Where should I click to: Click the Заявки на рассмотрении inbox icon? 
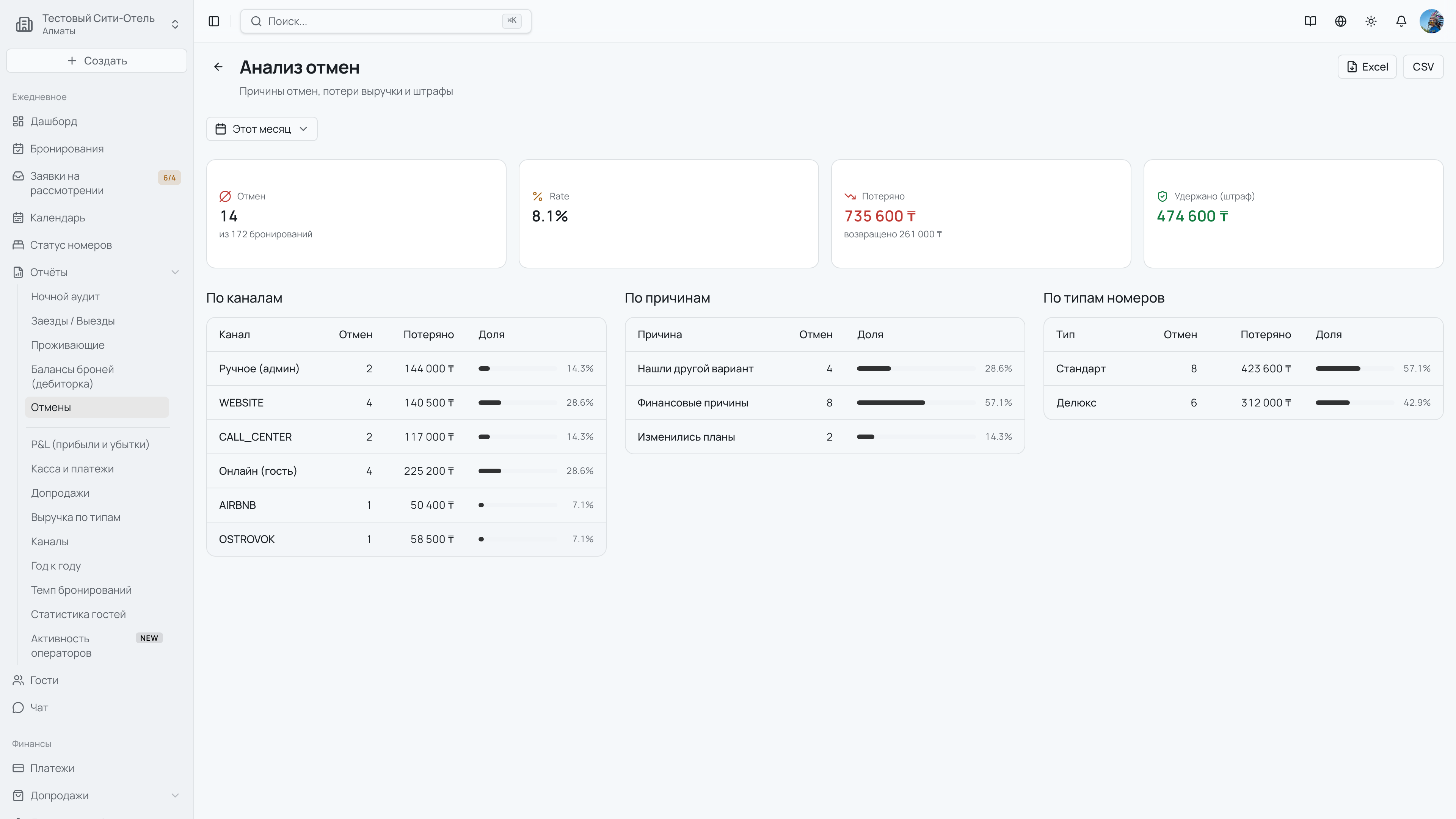[x=18, y=176]
